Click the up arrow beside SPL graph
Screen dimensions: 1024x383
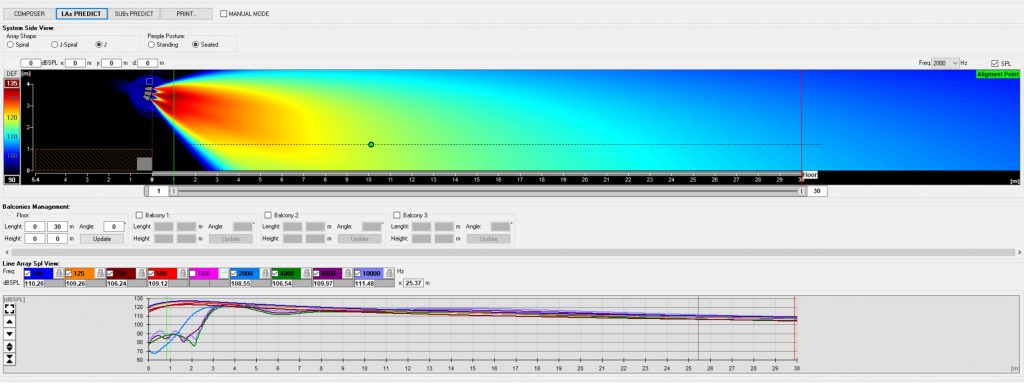10,322
